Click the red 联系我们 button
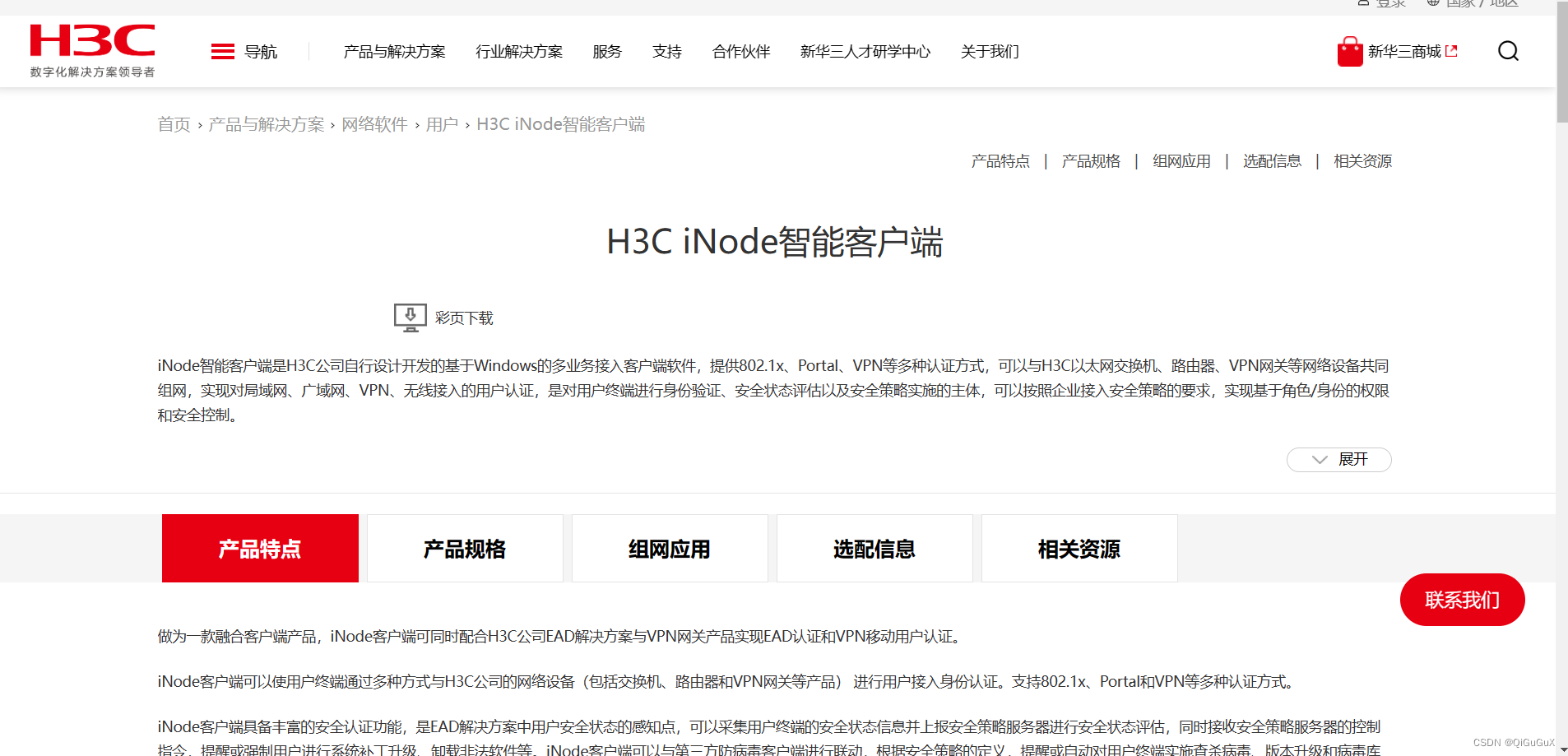The image size is (1568, 756). pyautogui.click(x=1462, y=600)
